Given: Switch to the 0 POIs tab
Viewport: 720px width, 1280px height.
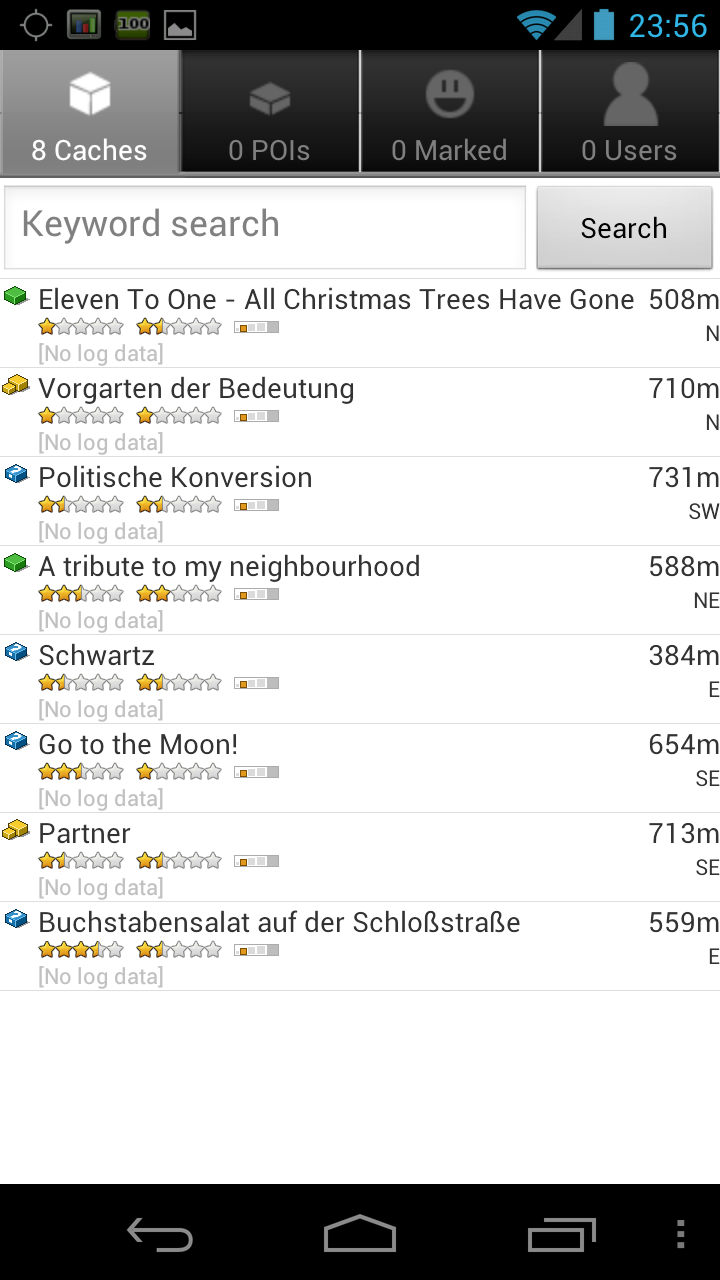Looking at the screenshot, I should (270, 112).
